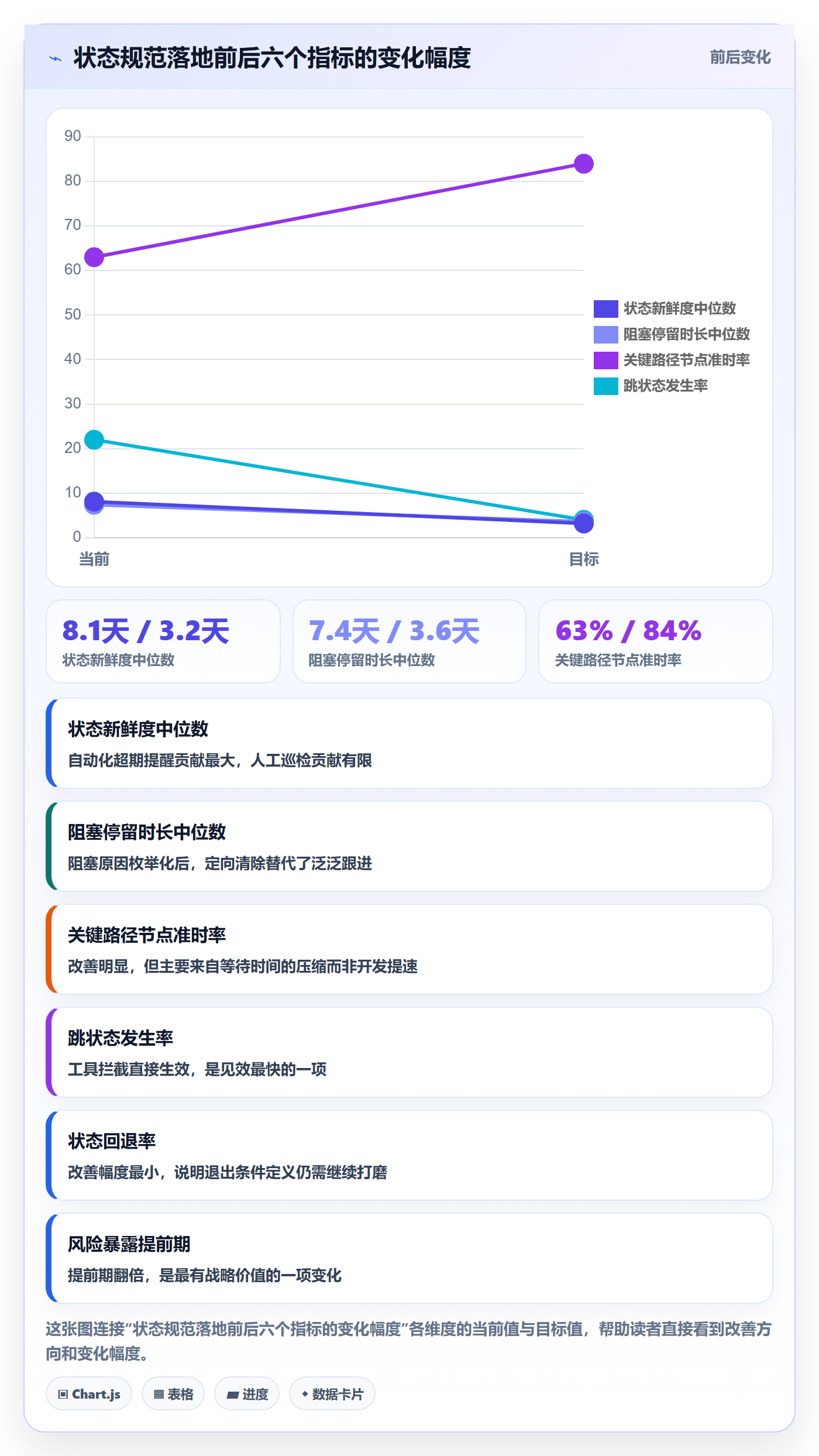Click legend text 跳状态发生率
The width and height of the screenshot is (819, 1456).
coord(665,386)
